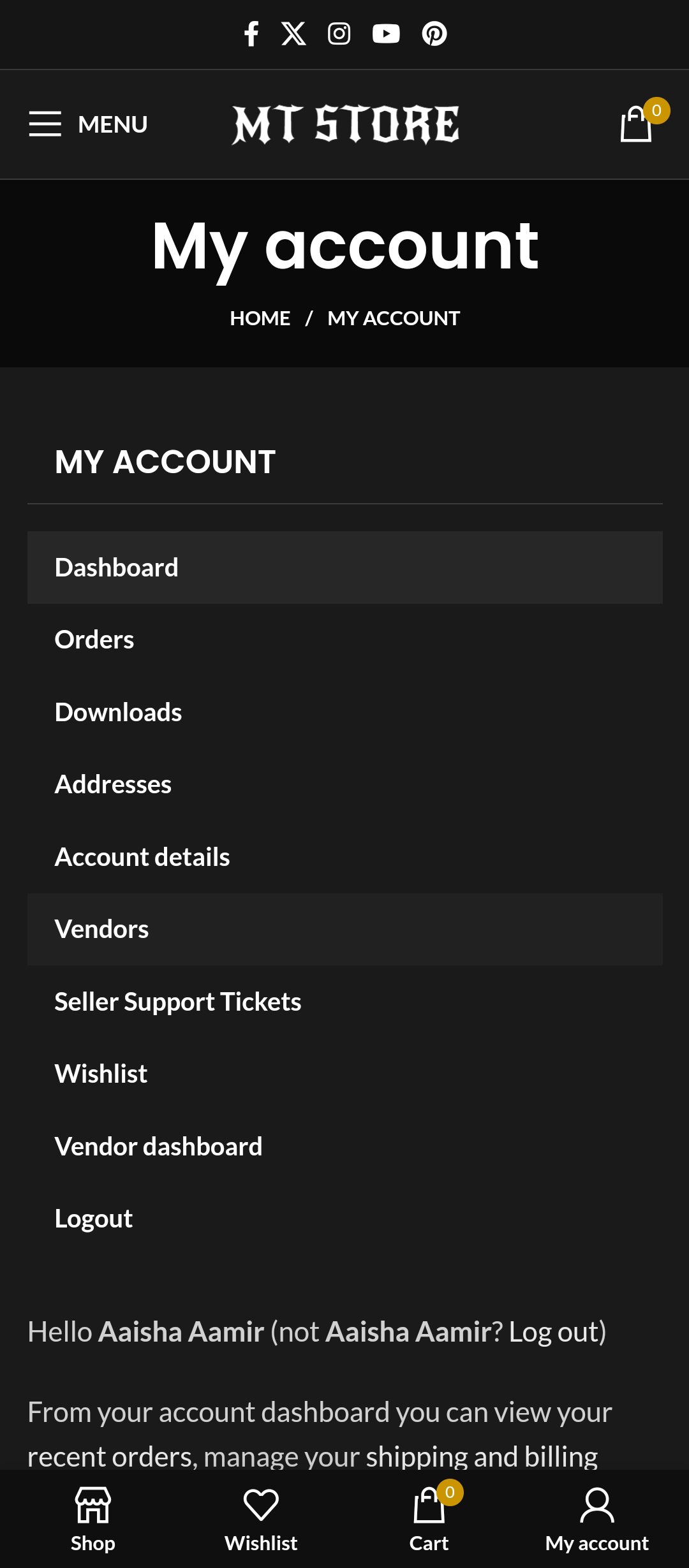
Task: Open the hamburger MENU
Action: (x=88, y=124)
